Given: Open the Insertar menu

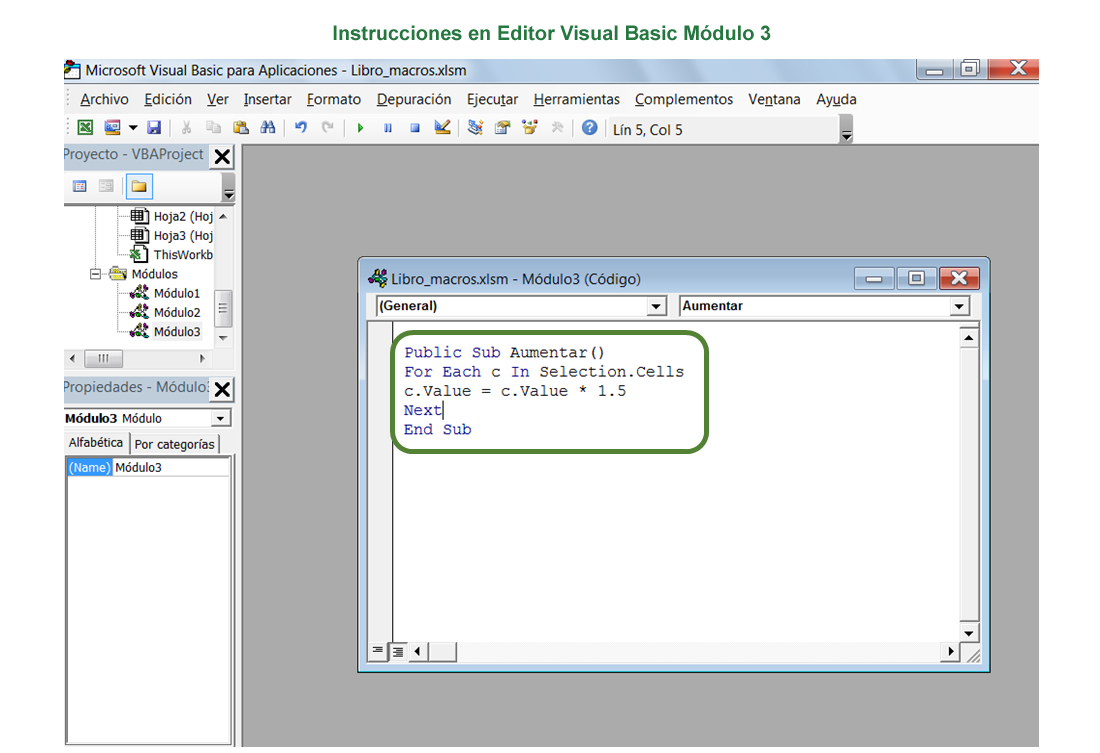Looking at the screenshot, I should click(x=267, y=100).
